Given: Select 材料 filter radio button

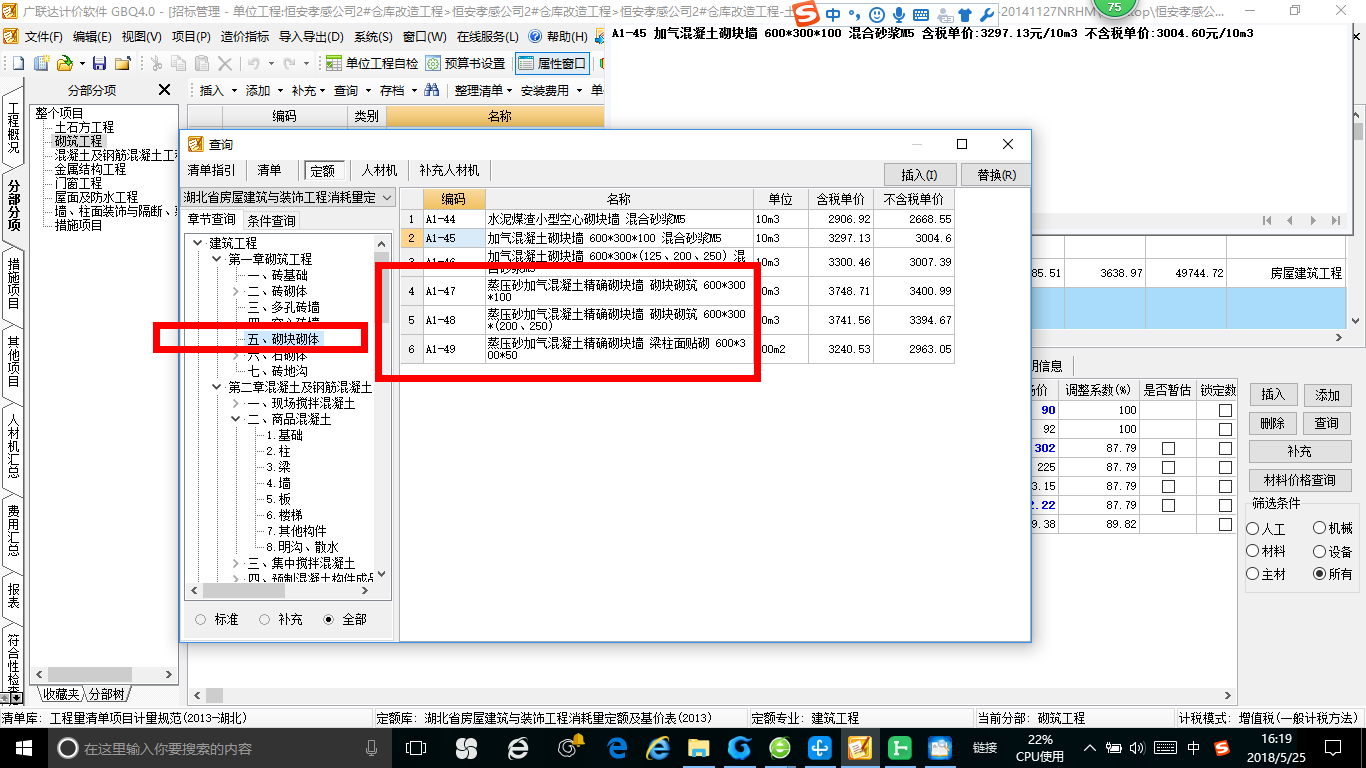Looking at the screenshot, I should point(1253,551).
